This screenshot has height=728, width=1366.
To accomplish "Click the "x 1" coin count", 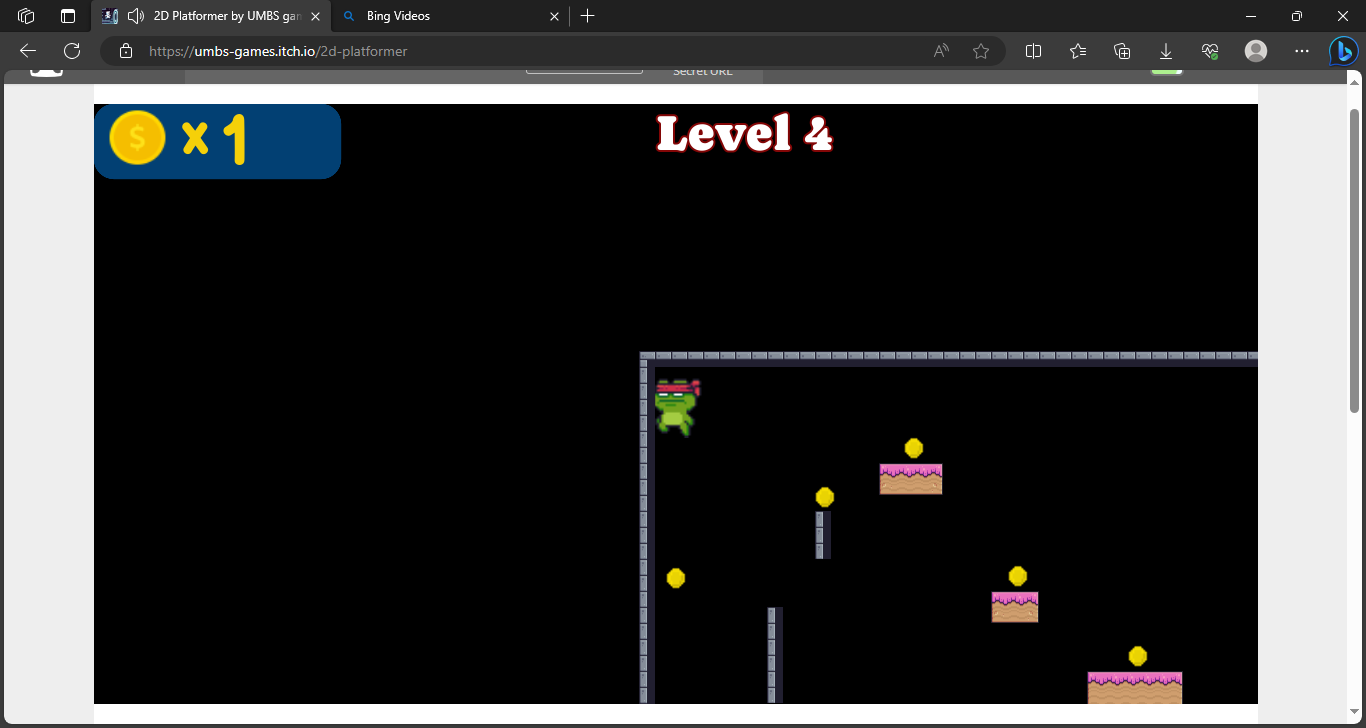I will [x=214, y=139].
